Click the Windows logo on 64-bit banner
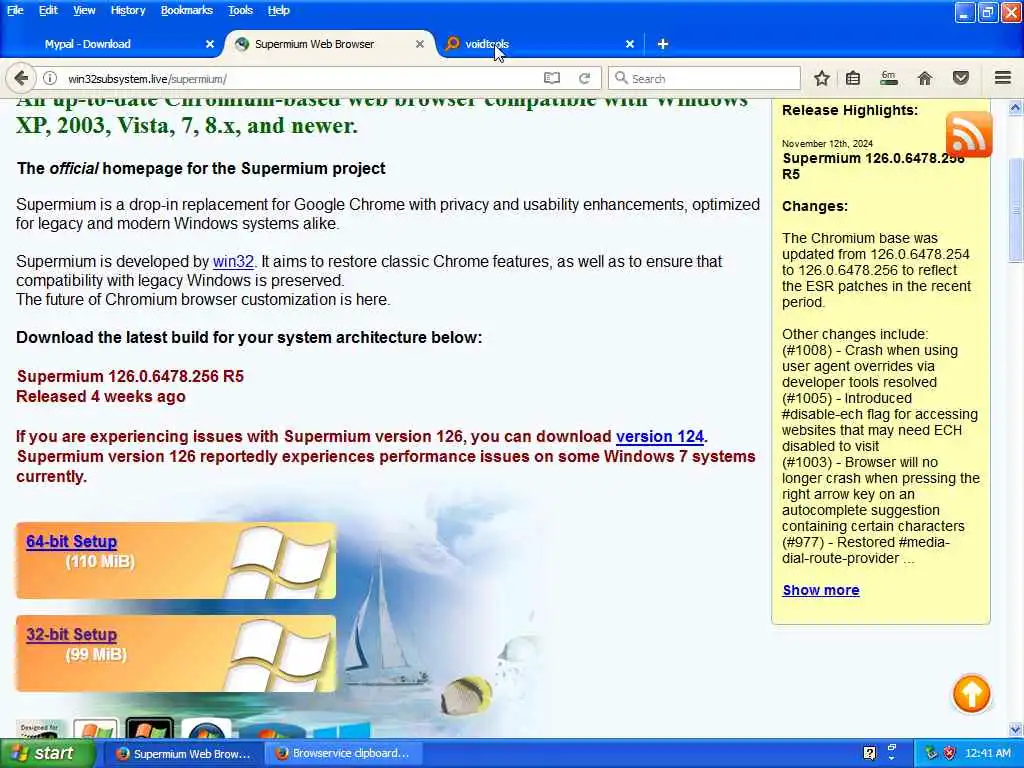This screenshot has height=768, width=1024. click(x=279, y=562)
